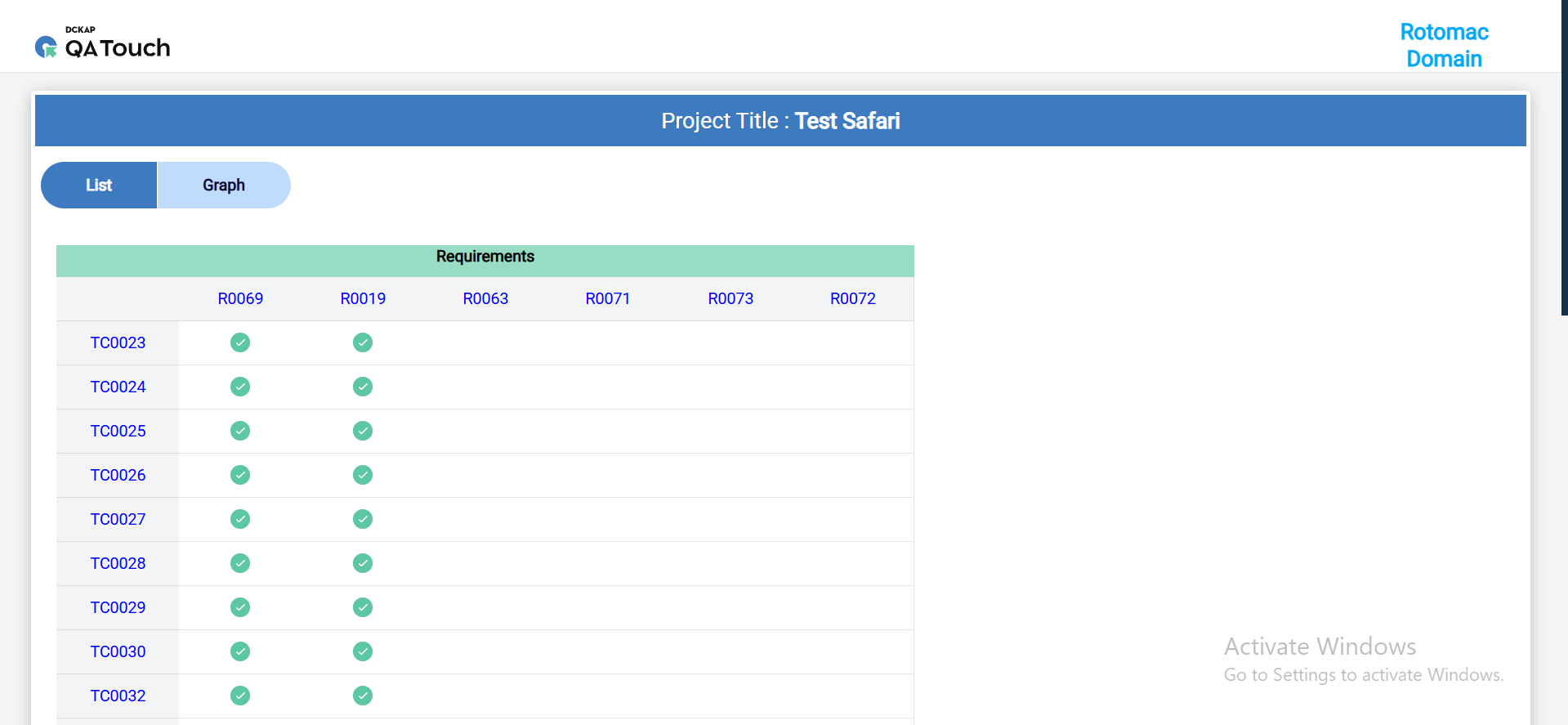Open test case TC0032 link
Image resolution: width=1568 pixels, height=725 pixels.
(x=118, y=696)
